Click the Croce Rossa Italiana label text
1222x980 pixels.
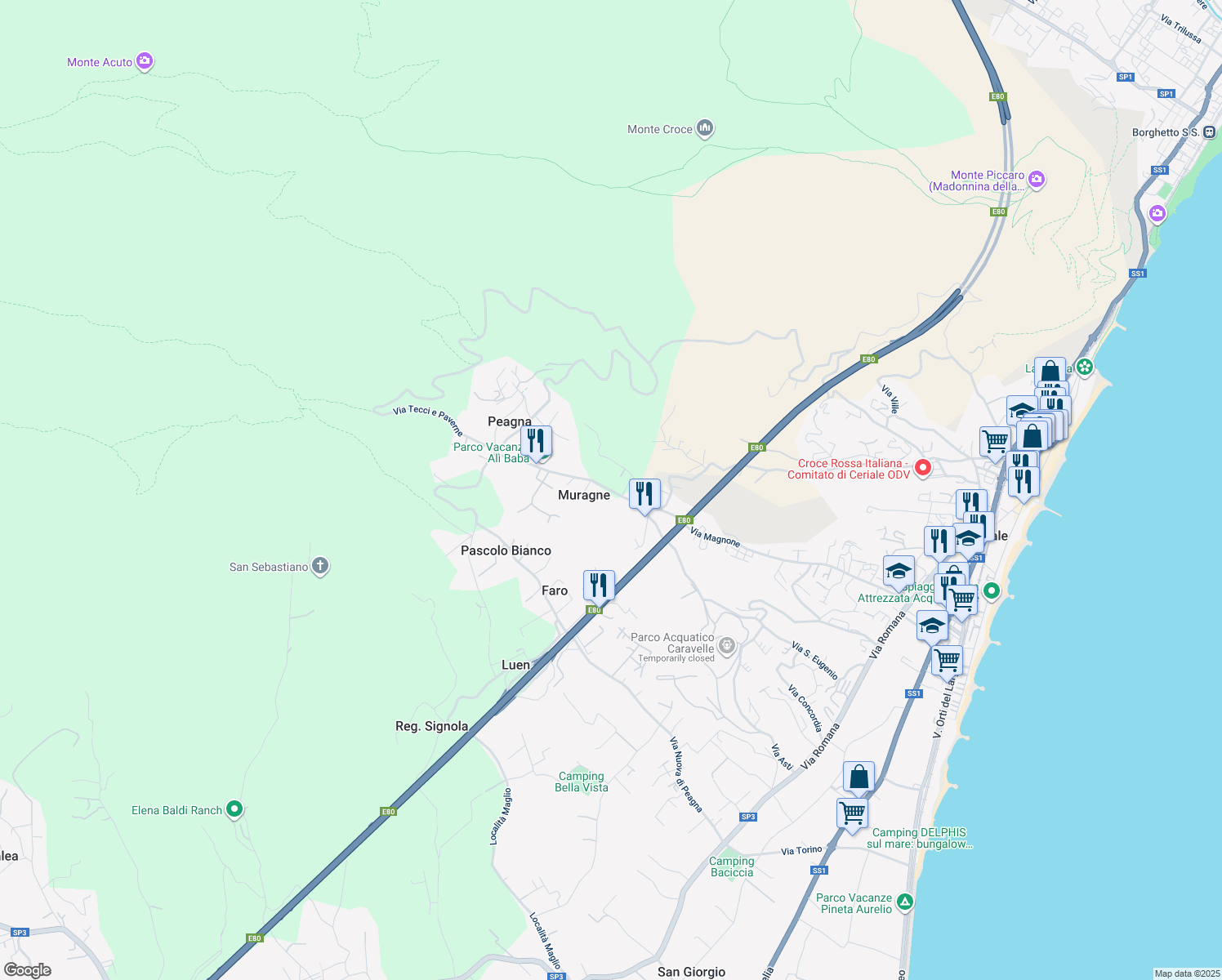coord(849,469)
